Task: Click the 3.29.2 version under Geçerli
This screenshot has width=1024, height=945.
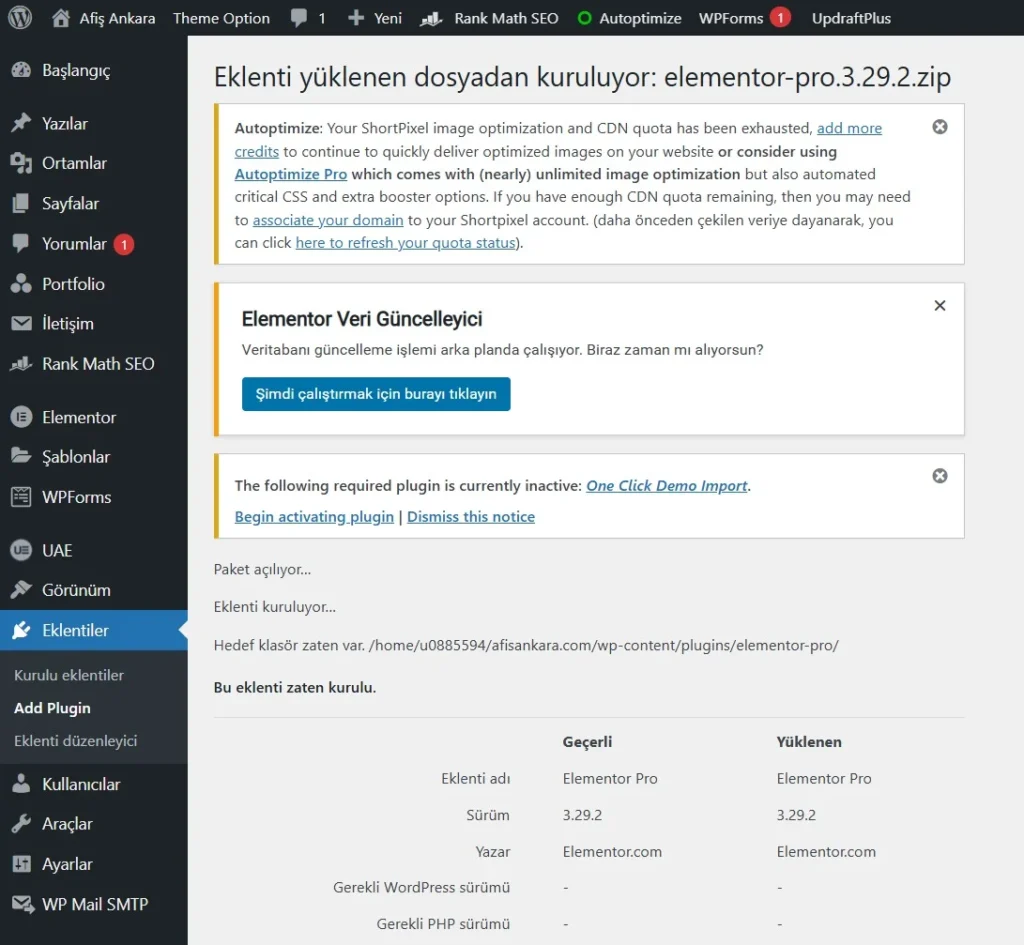Action: [x=582, y=815]
